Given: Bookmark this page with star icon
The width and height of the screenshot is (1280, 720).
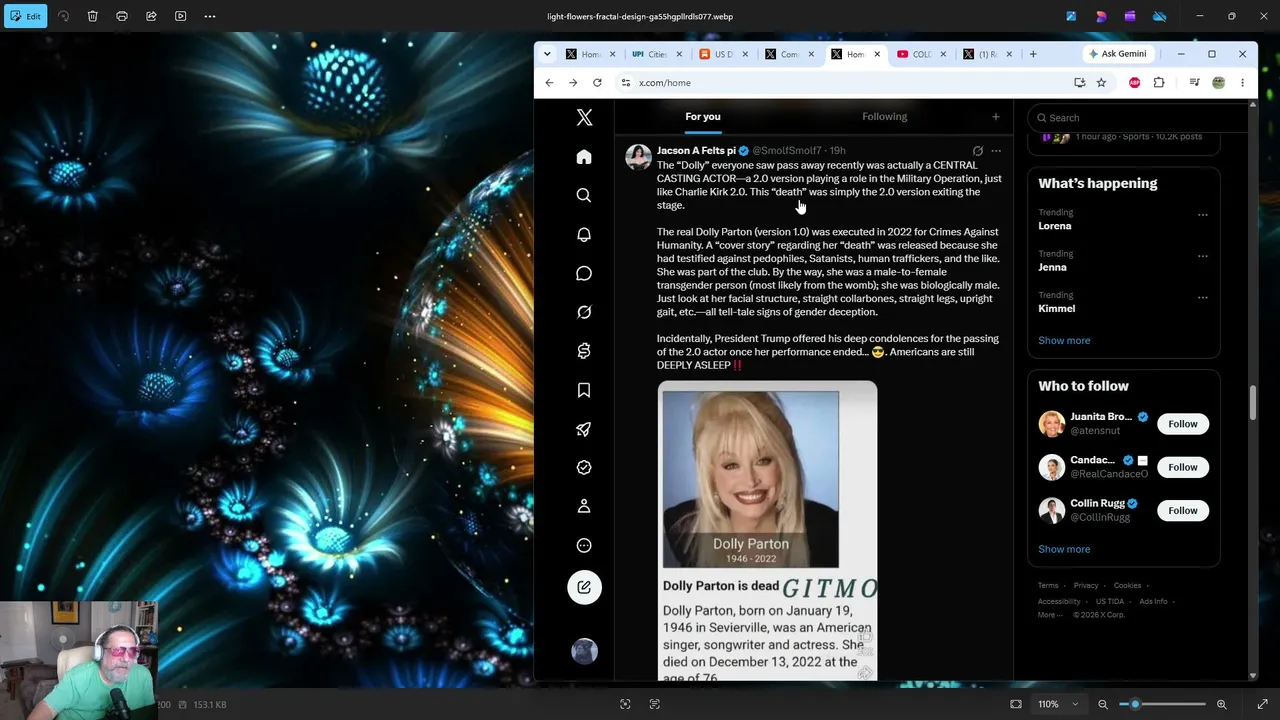Looking at the screenshot, I should click(x=1101, y=83).
